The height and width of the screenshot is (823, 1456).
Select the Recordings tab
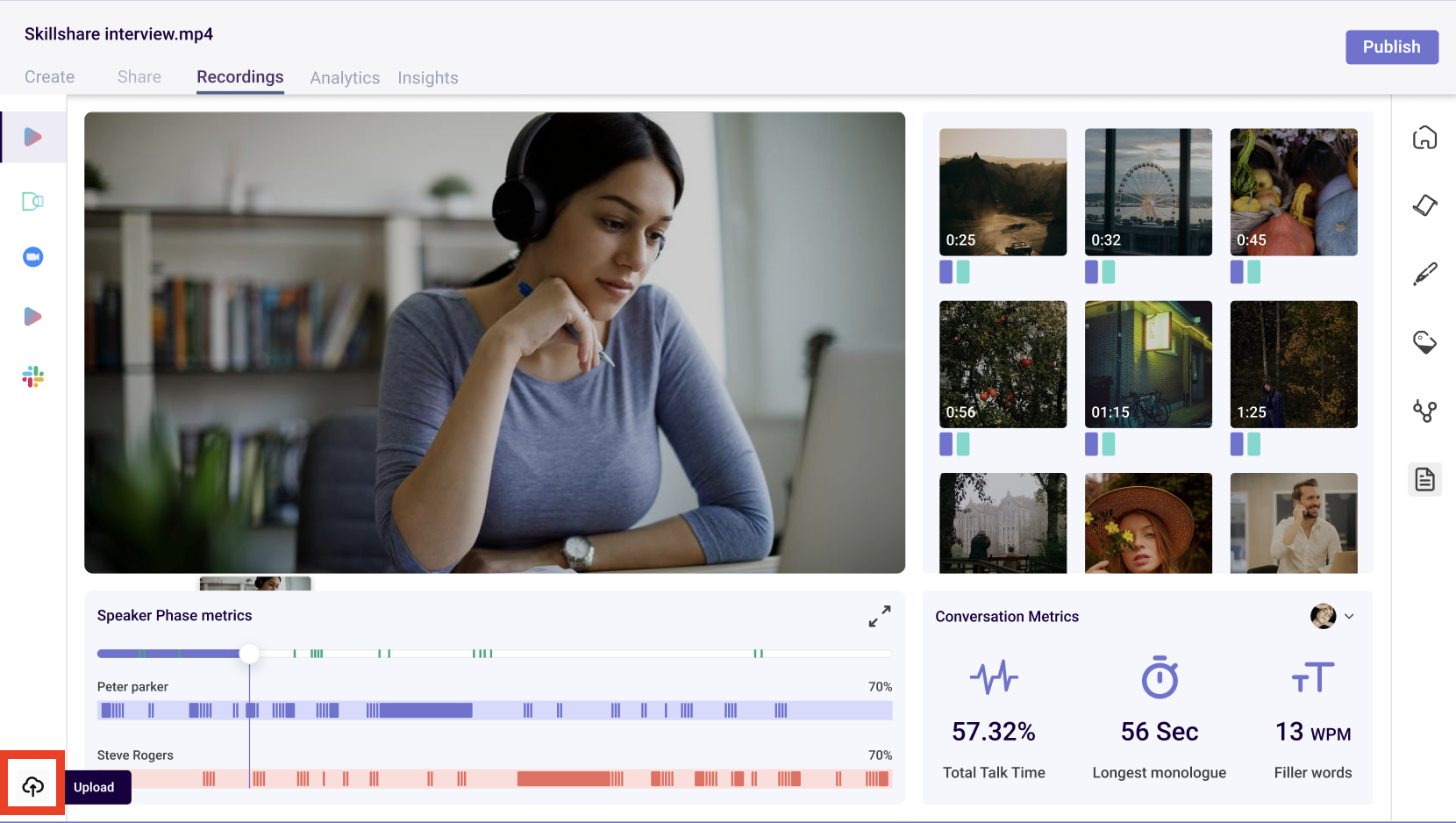pyautogui.click(x=240, y=76)
